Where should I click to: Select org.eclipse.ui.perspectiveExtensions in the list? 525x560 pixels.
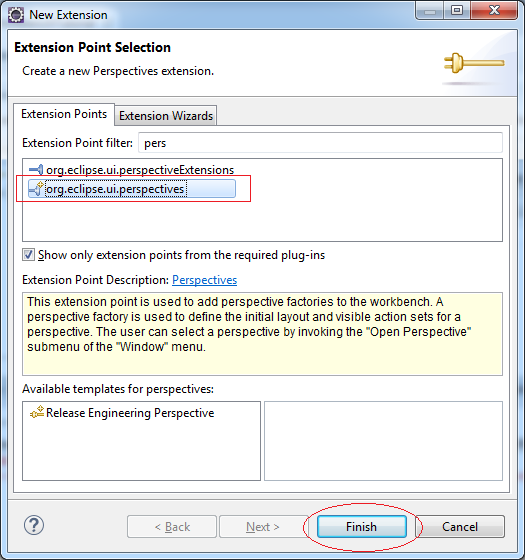coord(140,170)
